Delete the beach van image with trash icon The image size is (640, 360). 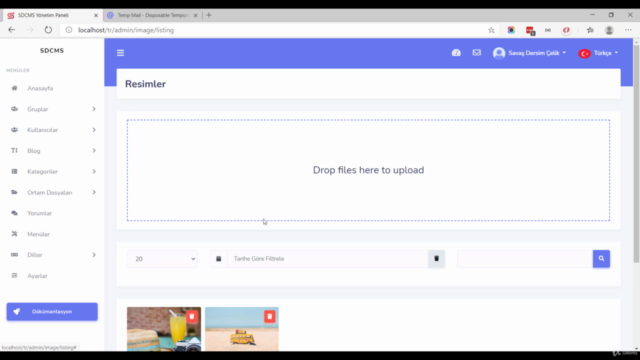tap(269, 316)
